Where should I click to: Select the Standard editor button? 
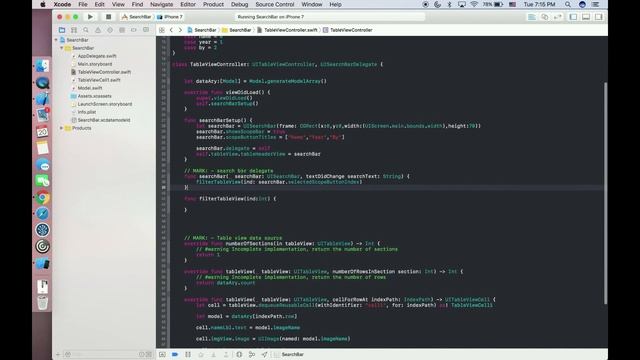[x=532, y=17]
